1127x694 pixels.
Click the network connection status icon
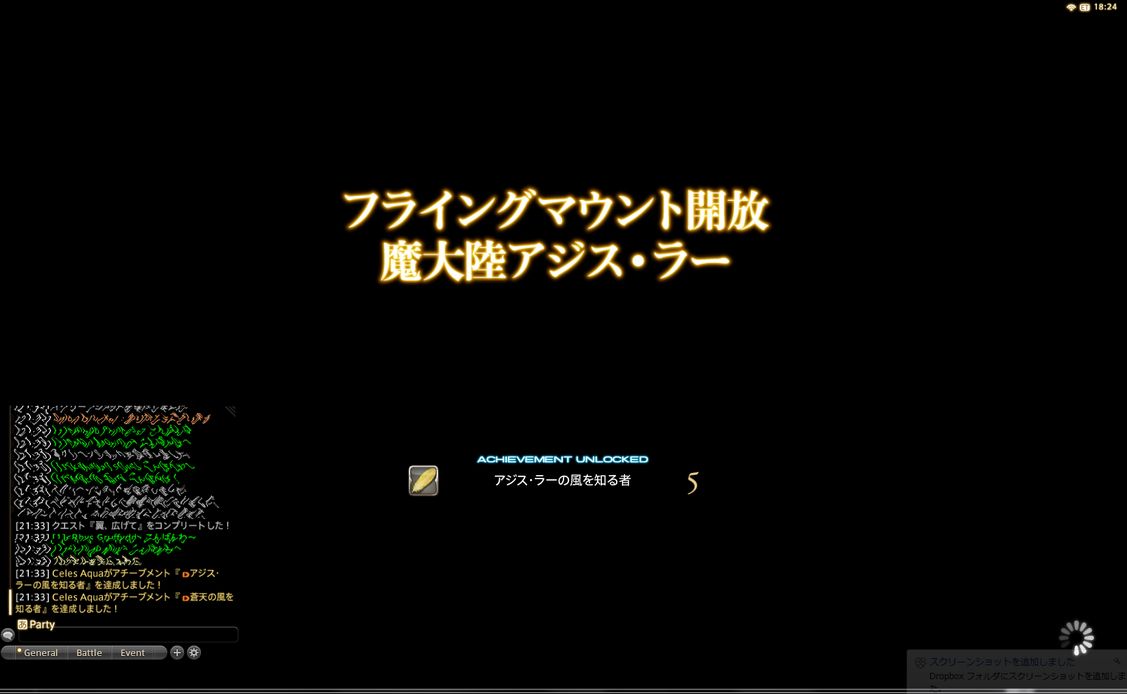coord(1071,6)
